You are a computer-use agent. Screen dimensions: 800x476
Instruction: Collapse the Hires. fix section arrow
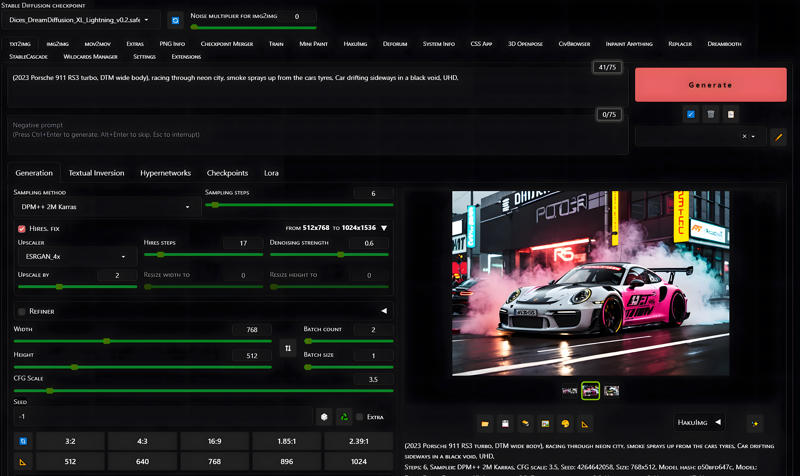[384, 228]
